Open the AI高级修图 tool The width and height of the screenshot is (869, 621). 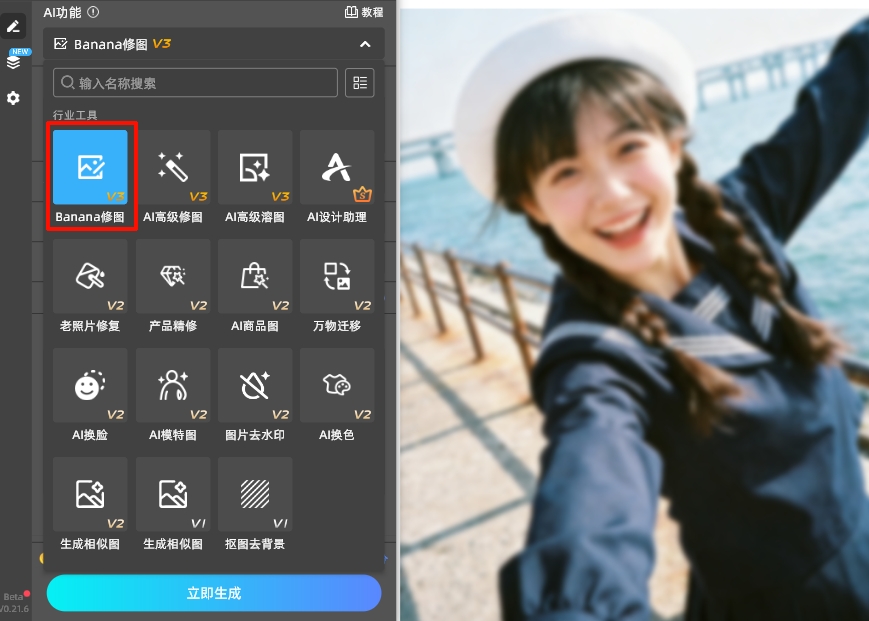coord(172,167)
